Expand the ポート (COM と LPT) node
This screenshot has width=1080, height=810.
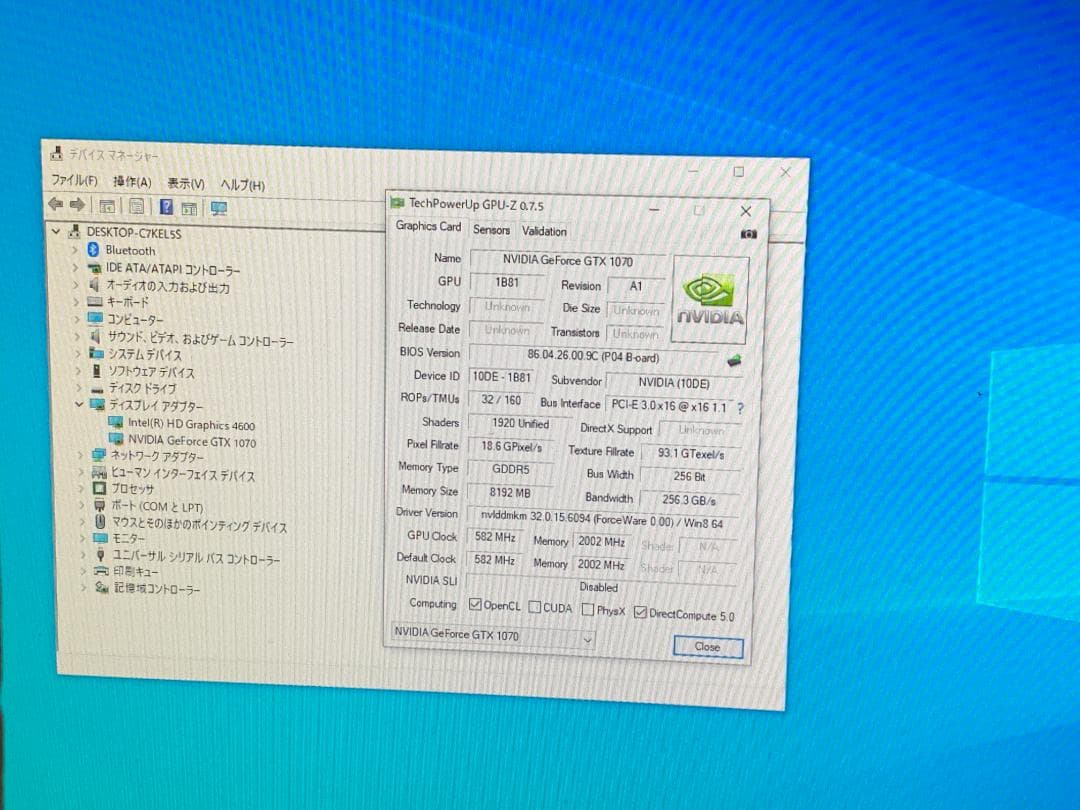point(82,505)
